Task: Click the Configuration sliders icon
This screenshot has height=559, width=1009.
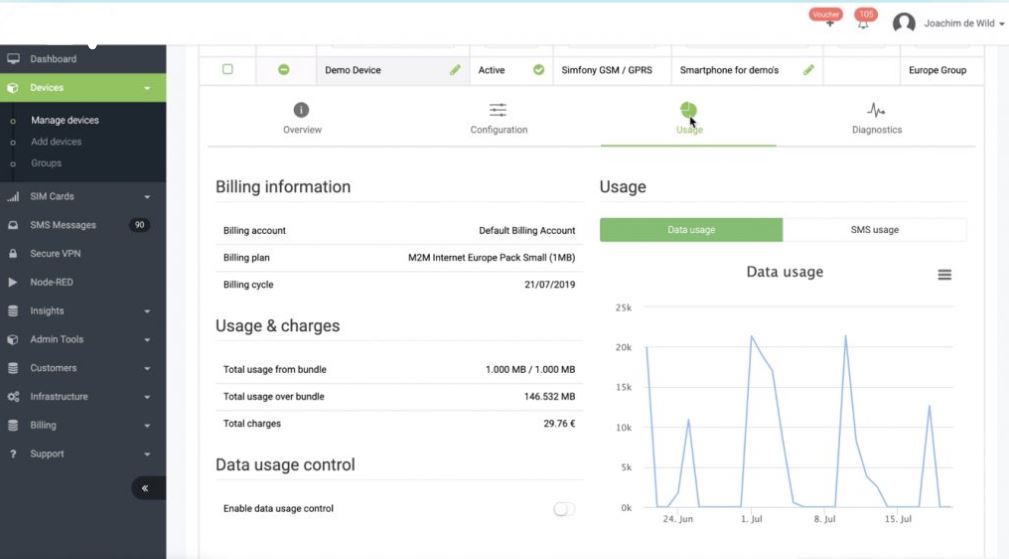Action: coord(497,110)
